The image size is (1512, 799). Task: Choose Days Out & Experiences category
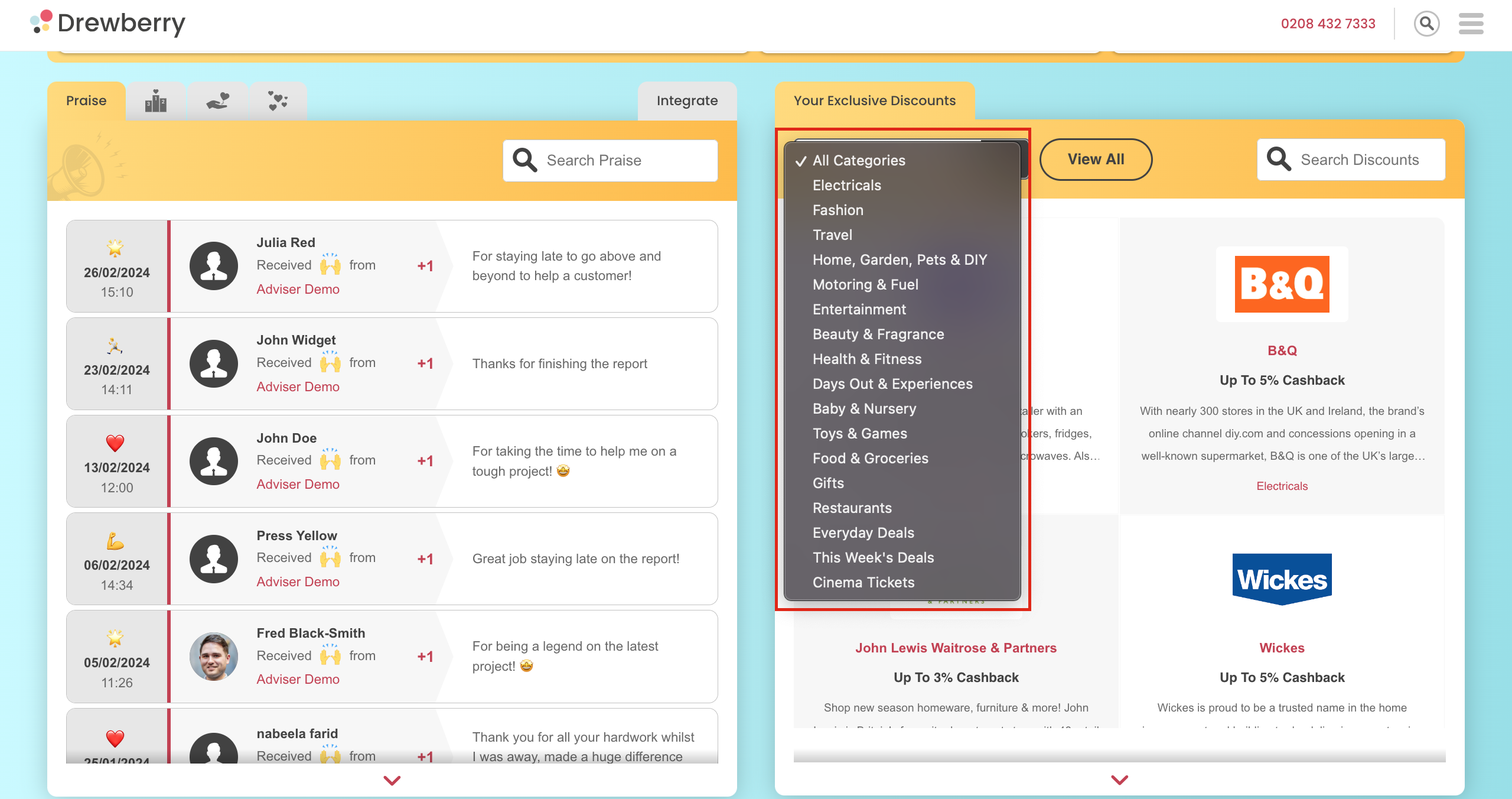tap(902, 384)
